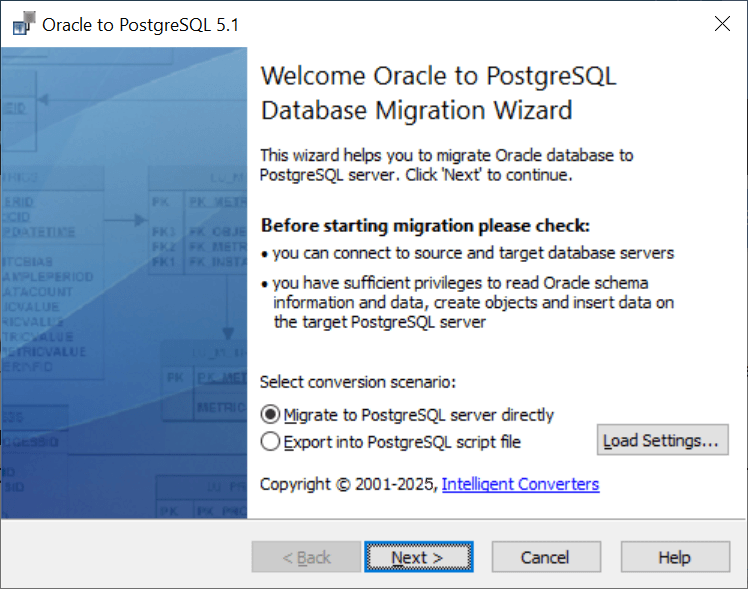Click the Next button to continue
Image resolution: width=748 pixels, height=589 pixels.
click(x=418, y=557)
